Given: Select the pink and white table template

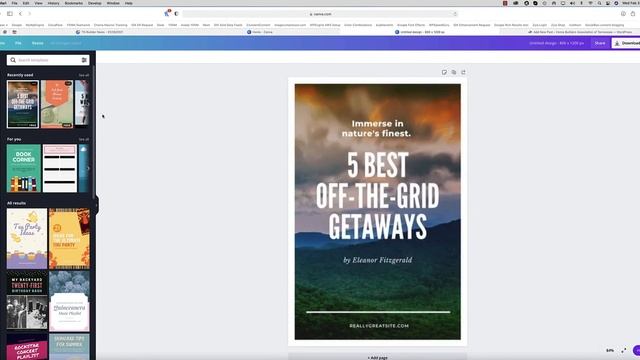Looking at the screenshot, I should click(60, 168).
